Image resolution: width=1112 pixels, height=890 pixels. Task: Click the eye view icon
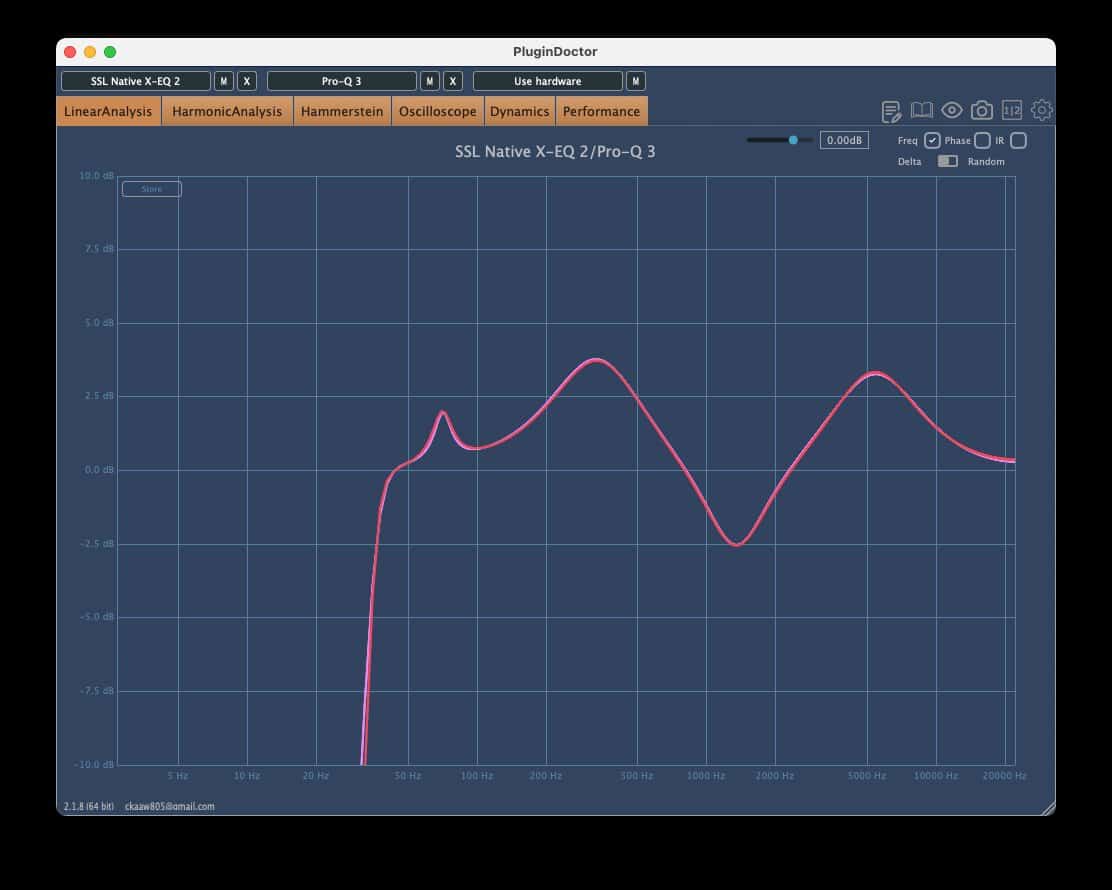(x=952, y=111)
